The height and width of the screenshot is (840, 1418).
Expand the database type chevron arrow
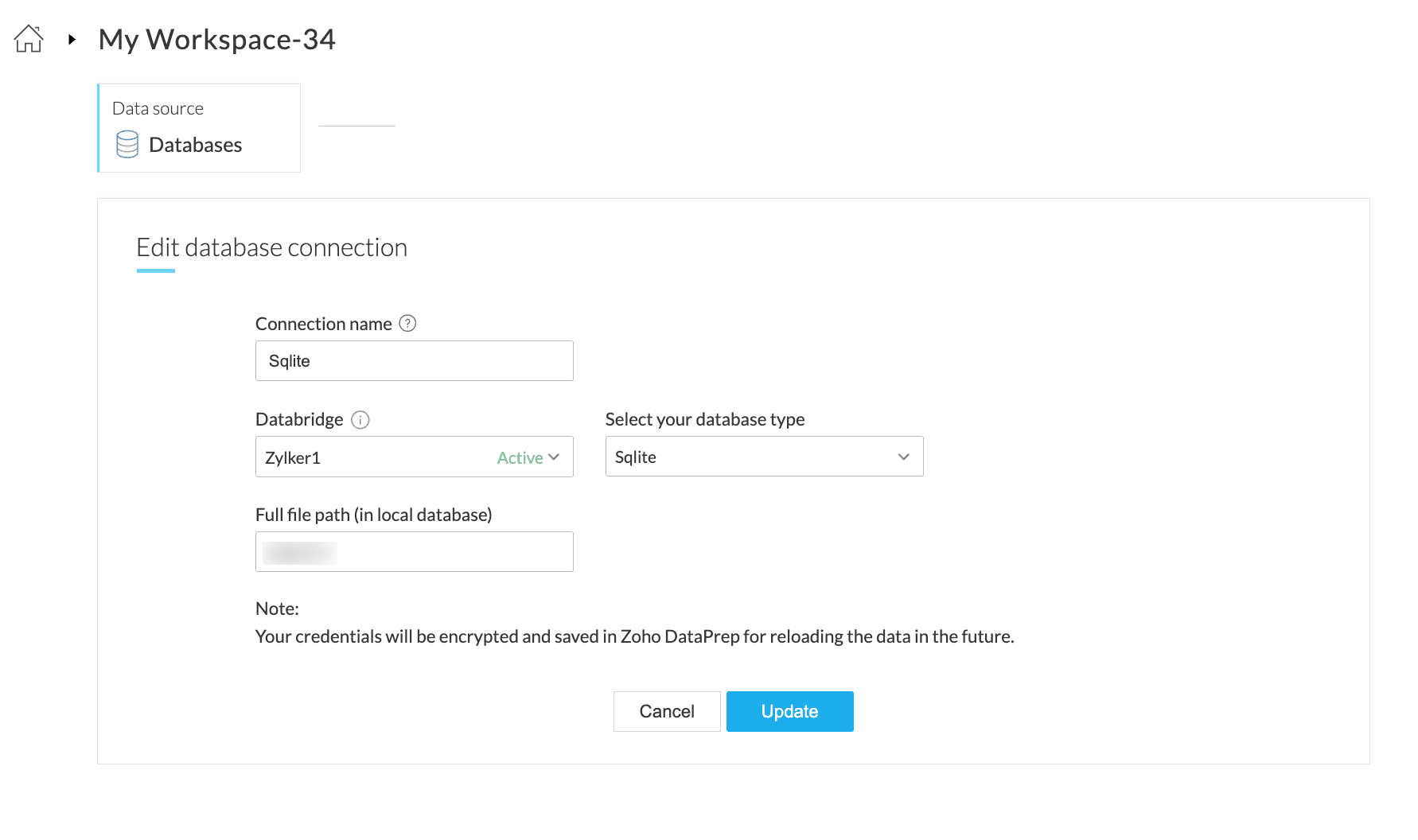tap(903, 457)
